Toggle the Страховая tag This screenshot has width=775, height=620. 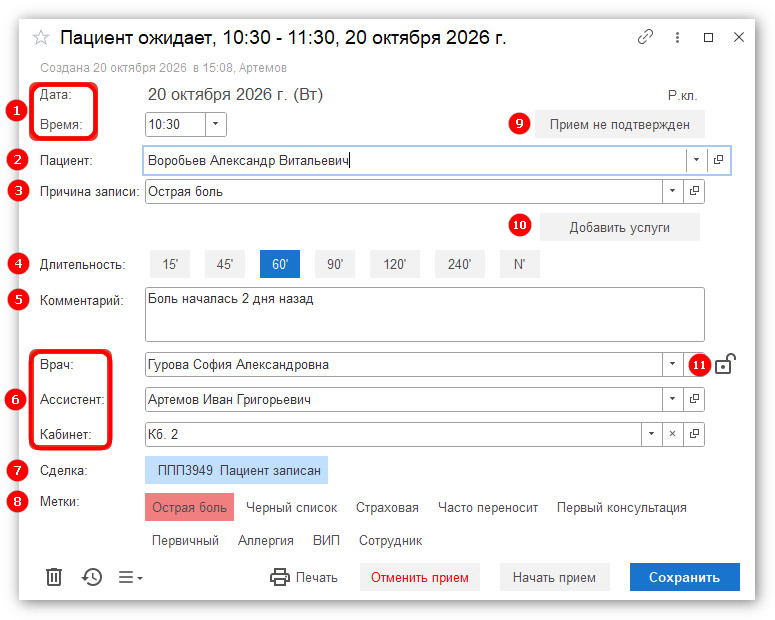point(387,507)
